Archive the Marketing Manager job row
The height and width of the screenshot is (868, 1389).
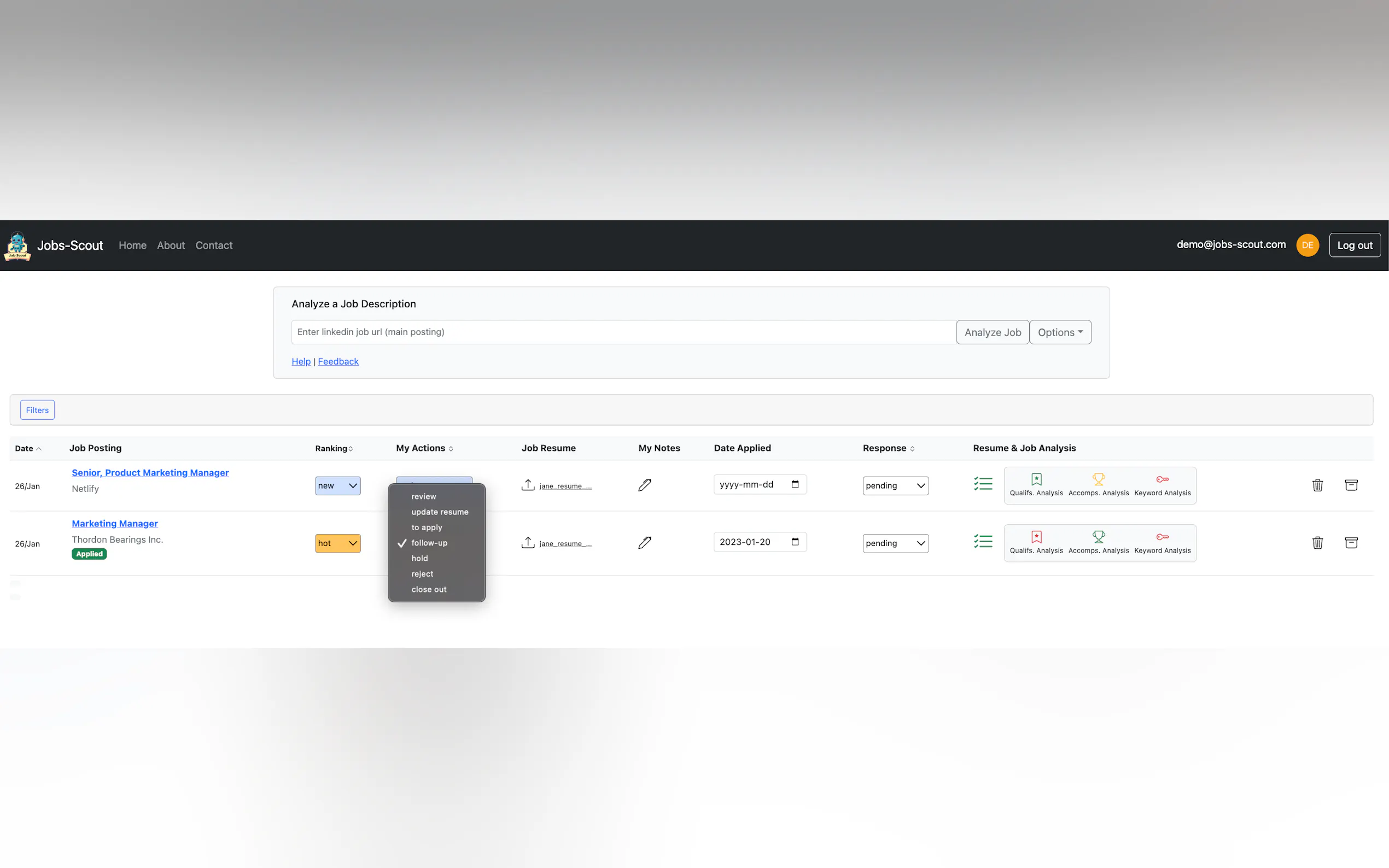[x=1351, y=542]
